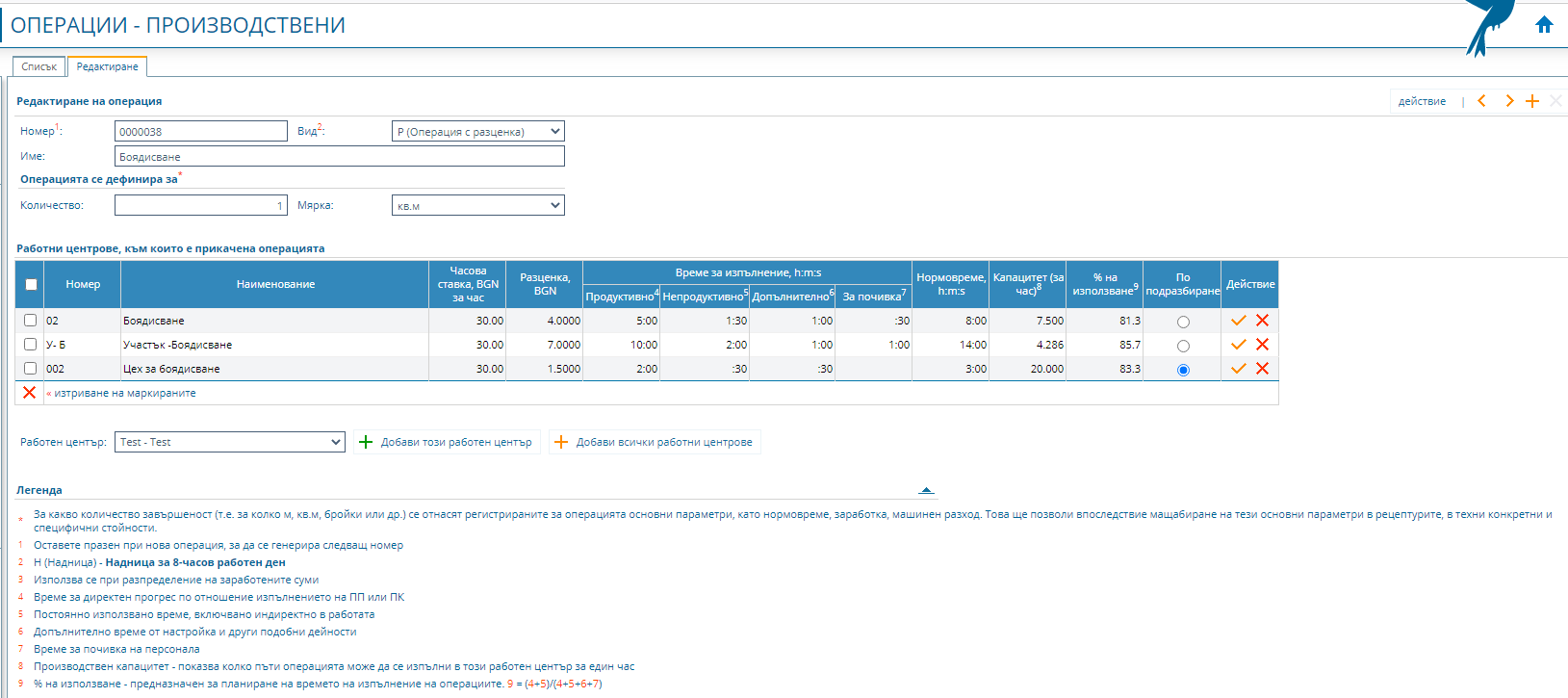Add new operation with plus icon
1568x698 pixels.
tap(1532, 101)
